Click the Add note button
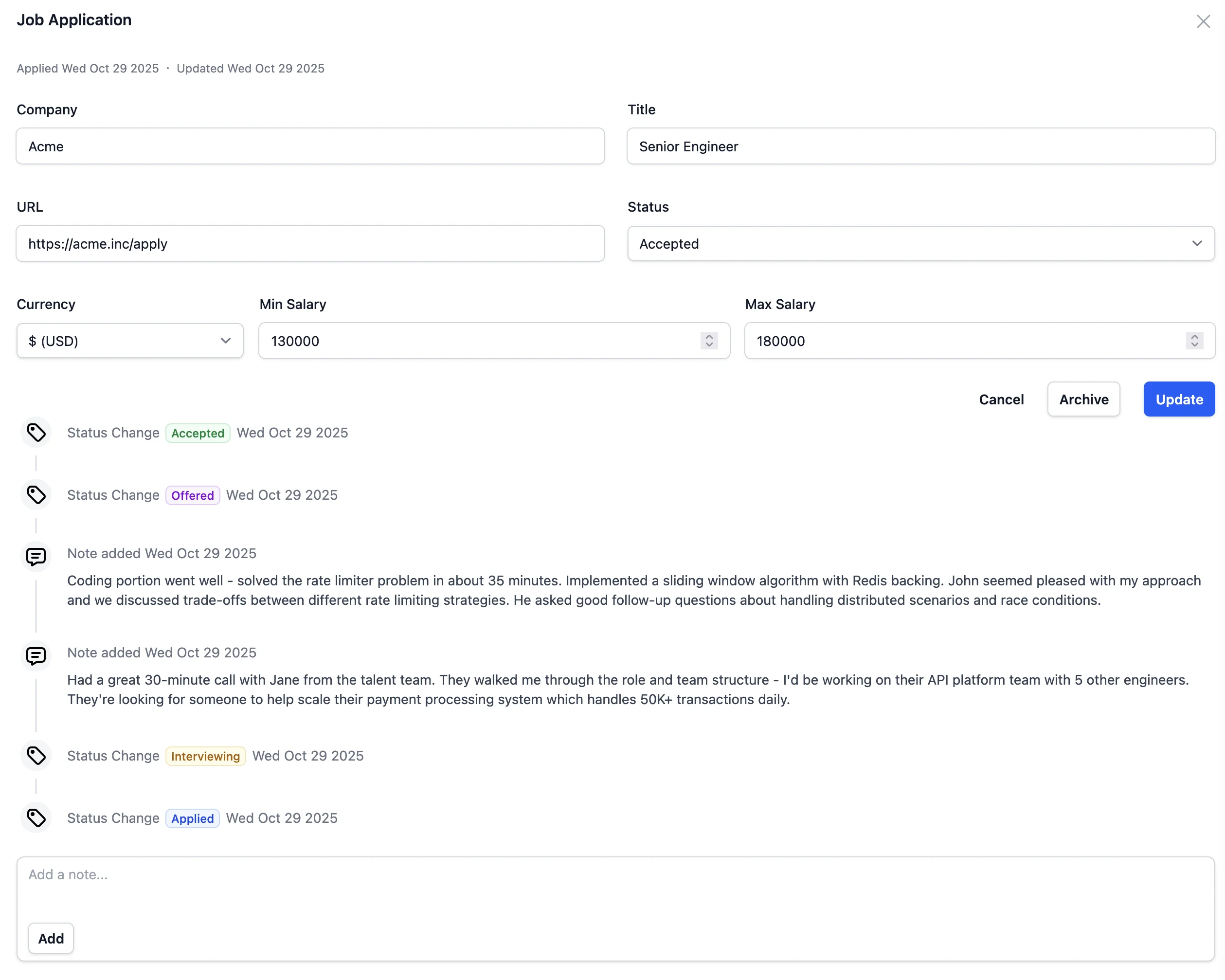1225x980 pixels. click(x=51, y=938)
